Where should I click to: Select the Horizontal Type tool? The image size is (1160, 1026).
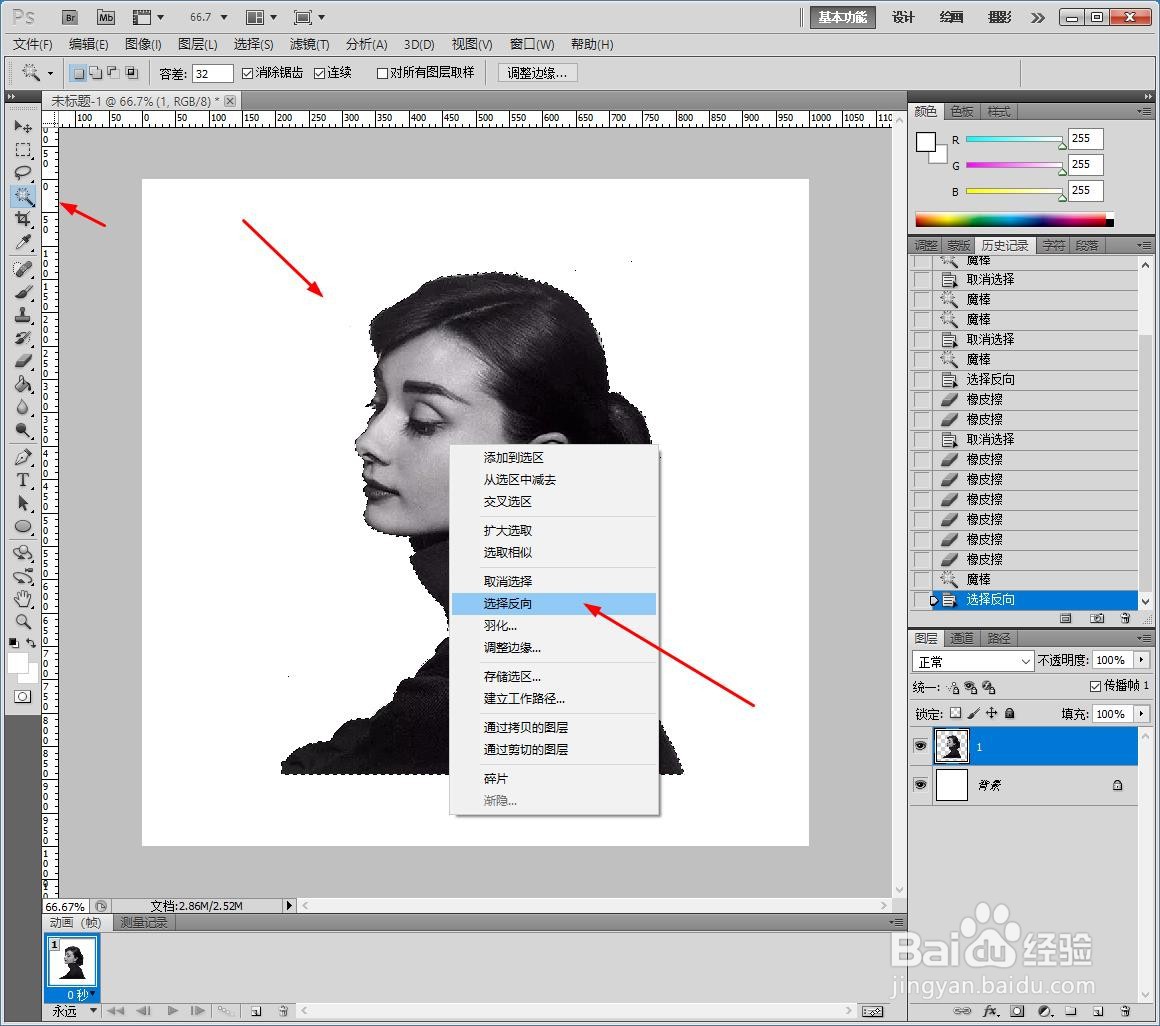tap(23, 480)
